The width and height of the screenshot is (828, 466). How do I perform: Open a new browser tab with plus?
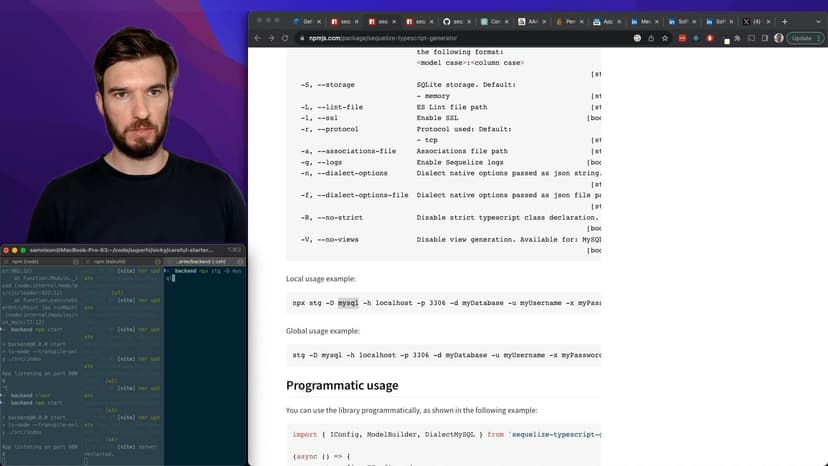(784, 21)
